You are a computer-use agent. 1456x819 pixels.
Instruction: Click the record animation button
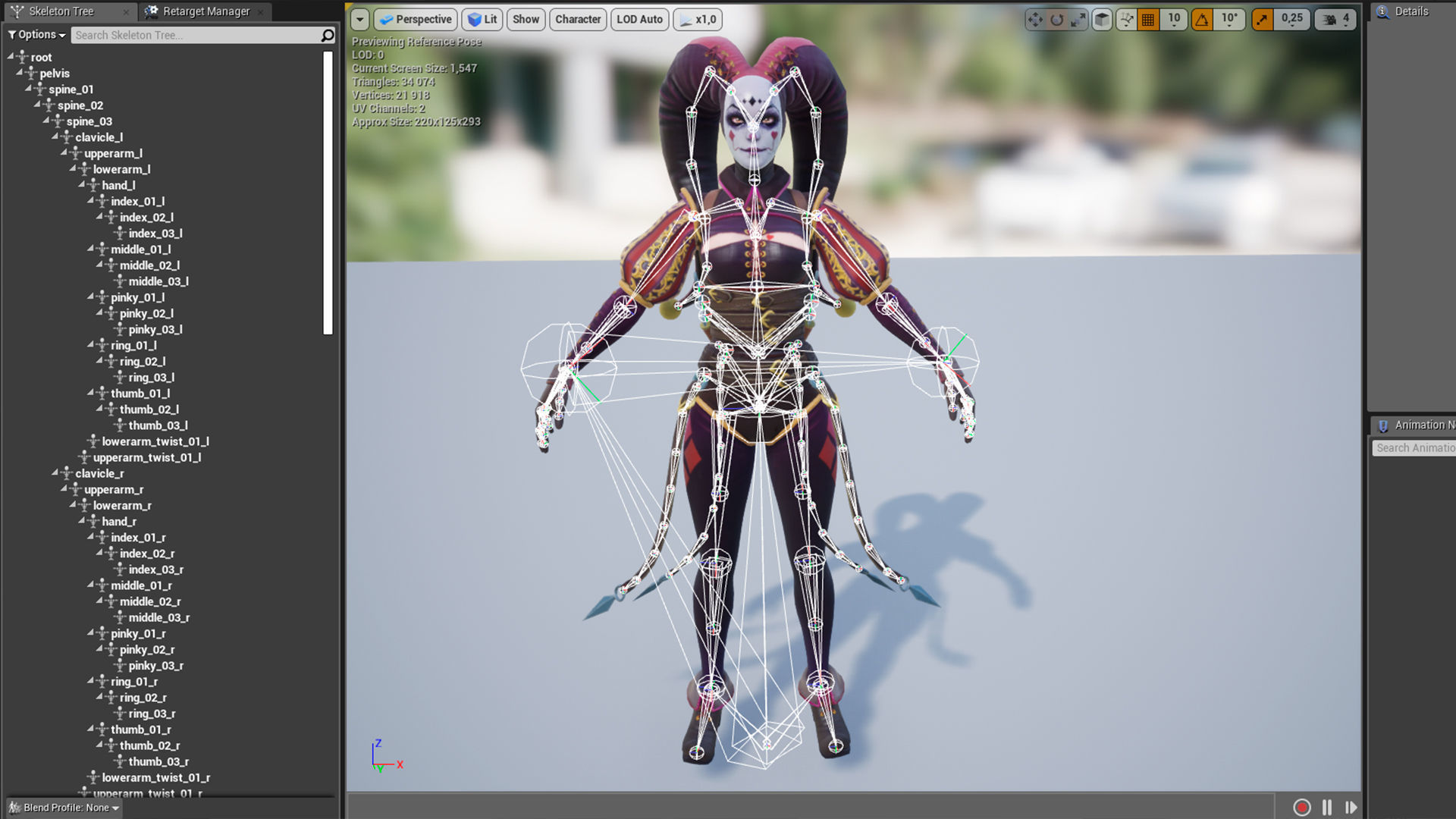pos(1302,808)
